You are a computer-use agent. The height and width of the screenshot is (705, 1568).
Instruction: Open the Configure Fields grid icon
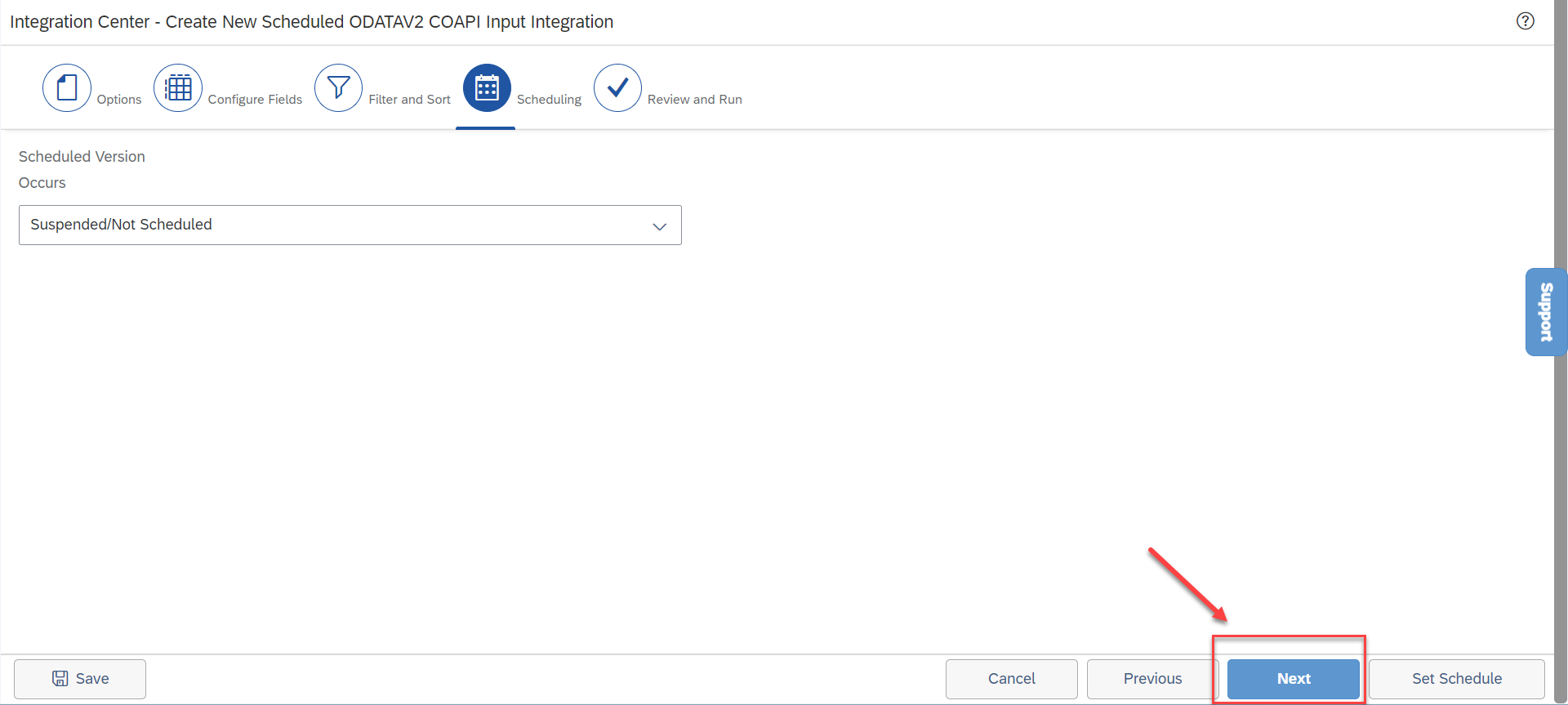click(x=178, y=88)
